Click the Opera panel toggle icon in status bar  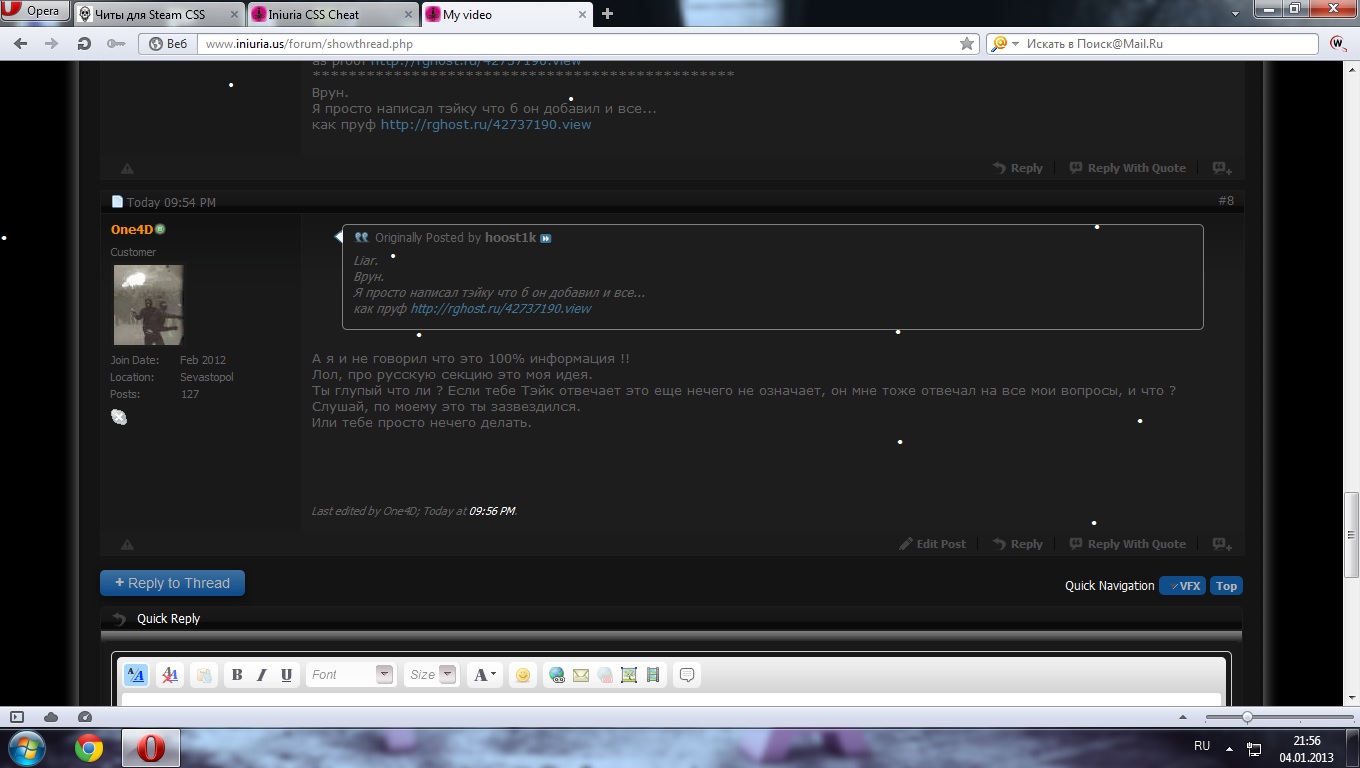click(17, 717)
